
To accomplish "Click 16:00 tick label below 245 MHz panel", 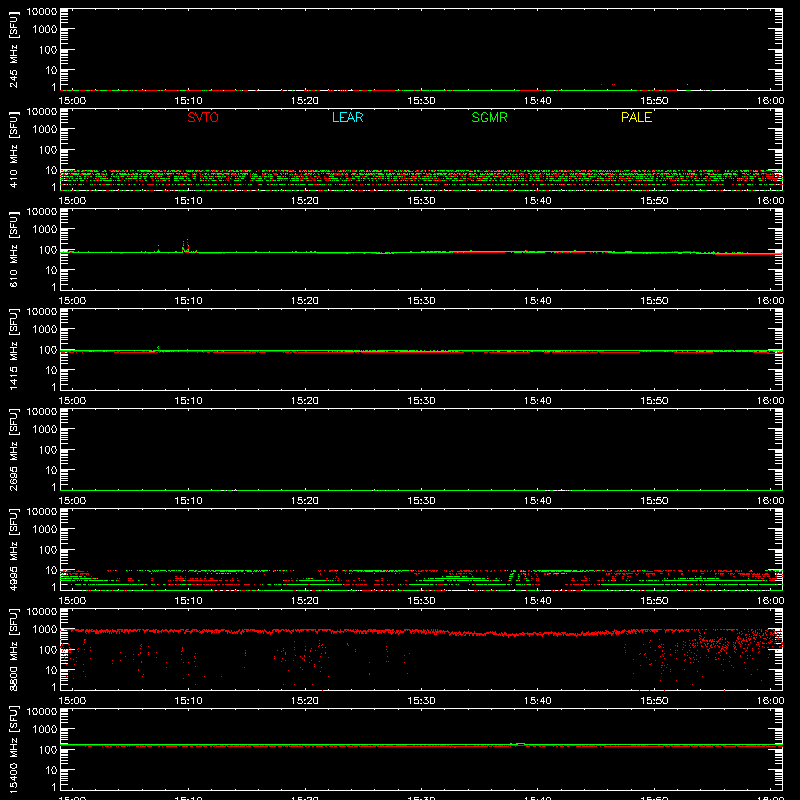I will coord(770,101).
